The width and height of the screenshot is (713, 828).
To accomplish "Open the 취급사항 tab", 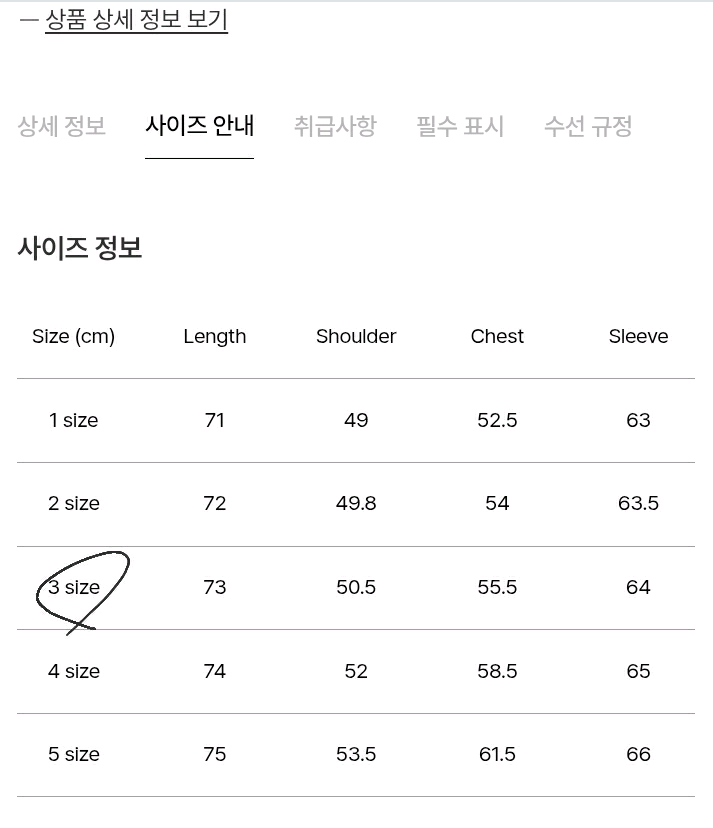I will (335, 126).
